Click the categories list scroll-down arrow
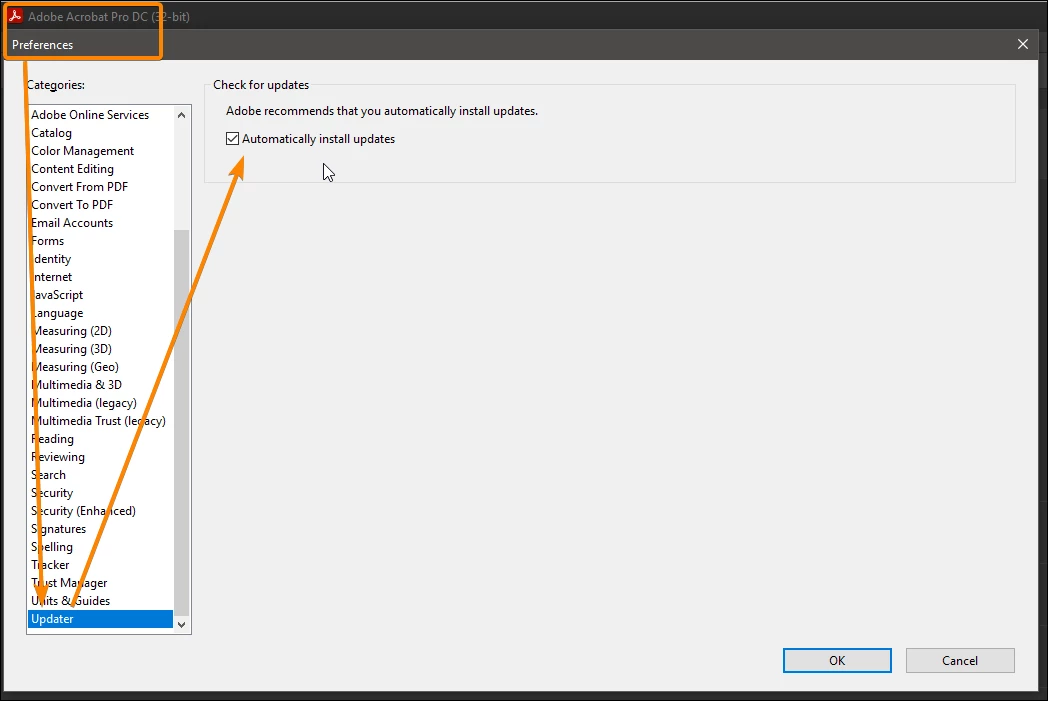Viewport: 1048px width, 701px height. pos(181,625)
